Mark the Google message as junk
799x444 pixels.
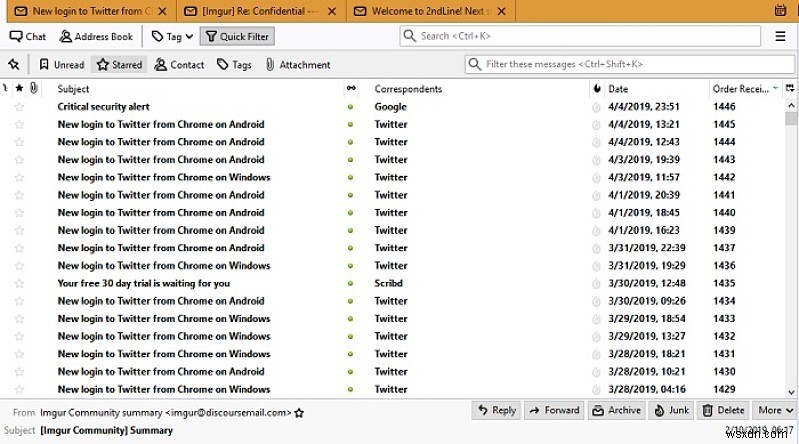coord(596,107)
